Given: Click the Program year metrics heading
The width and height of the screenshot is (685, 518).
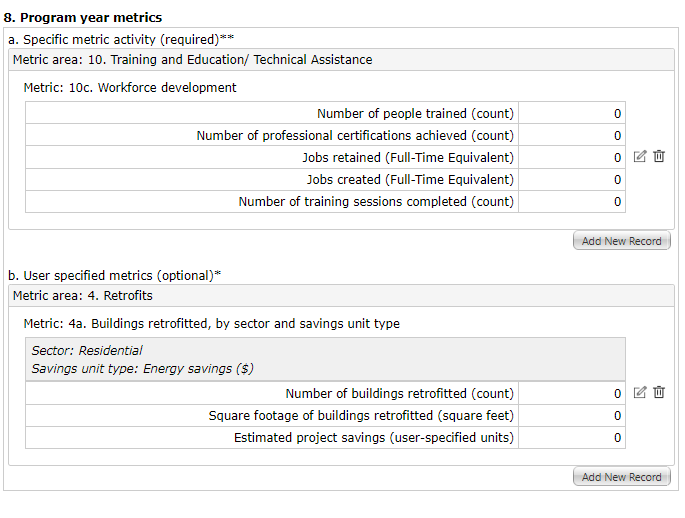Looking at the screenshot, I should coord(83,18).
